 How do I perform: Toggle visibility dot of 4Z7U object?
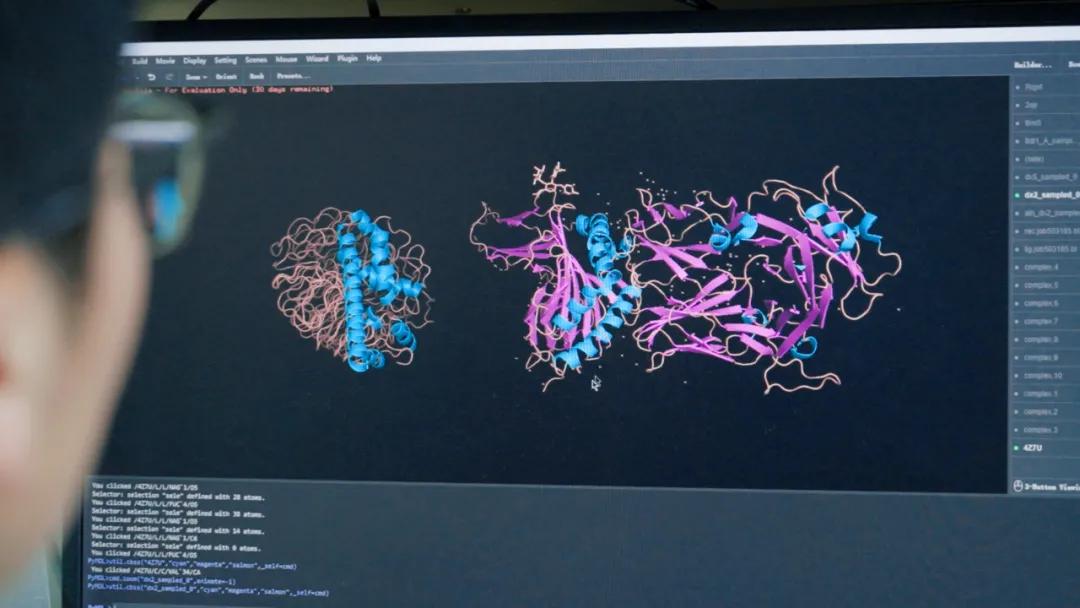pos(1017,448)
